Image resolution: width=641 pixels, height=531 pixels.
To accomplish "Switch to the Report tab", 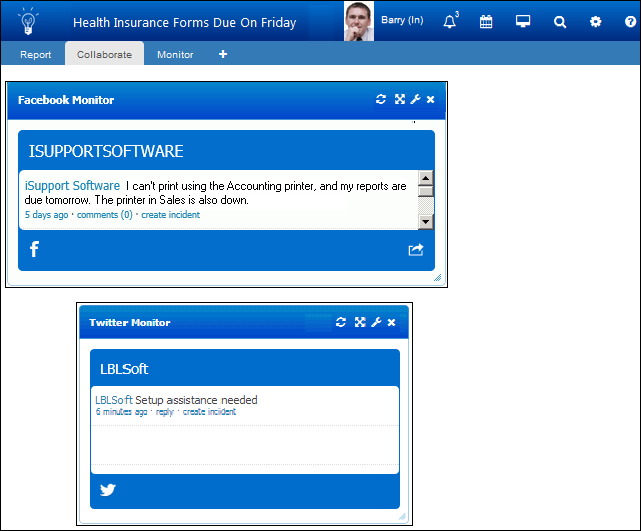I will tap(36, 54).
